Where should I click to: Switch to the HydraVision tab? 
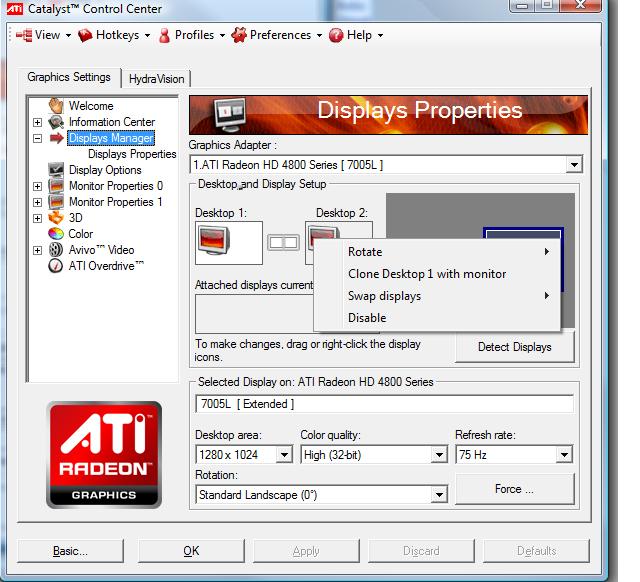pos(156,79)
